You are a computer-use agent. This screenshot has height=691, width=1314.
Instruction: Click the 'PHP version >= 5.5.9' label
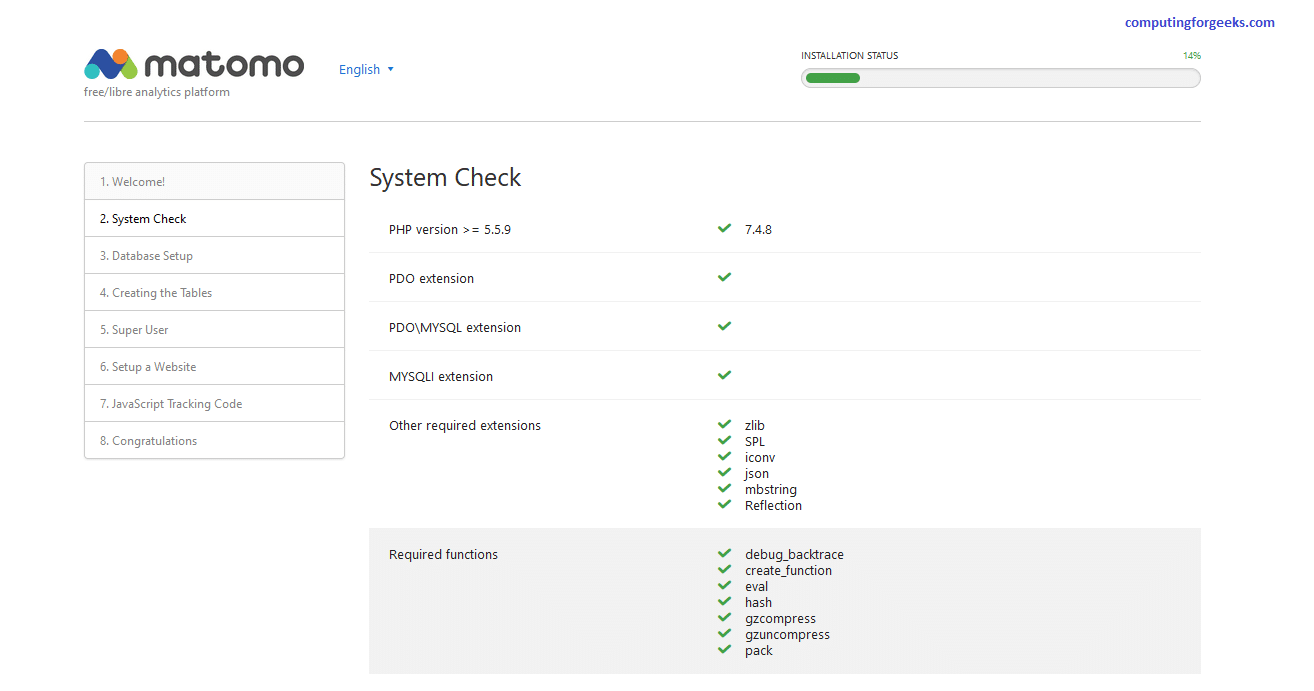pos(450,229)
